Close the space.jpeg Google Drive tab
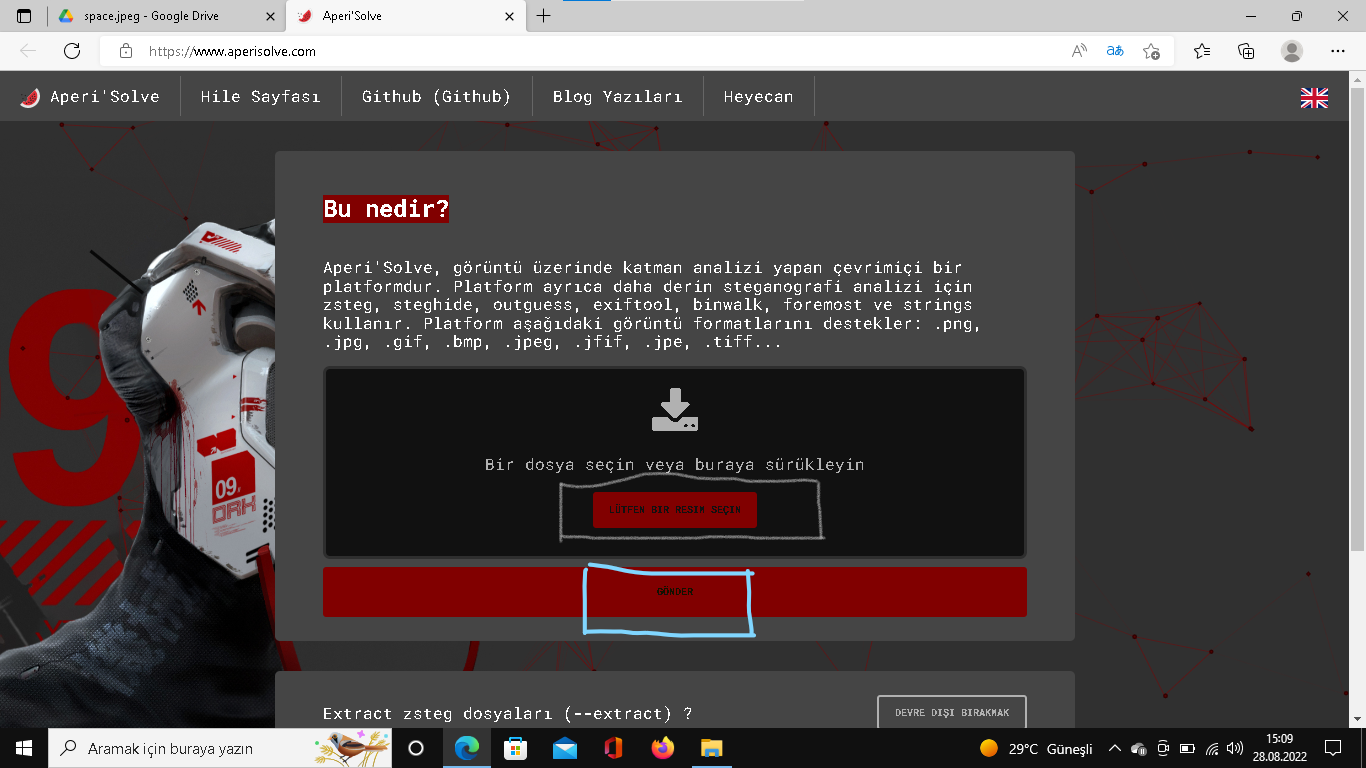Image resolution: width=1366 pixels, height=768 pixels. click(x=270, y=16)
